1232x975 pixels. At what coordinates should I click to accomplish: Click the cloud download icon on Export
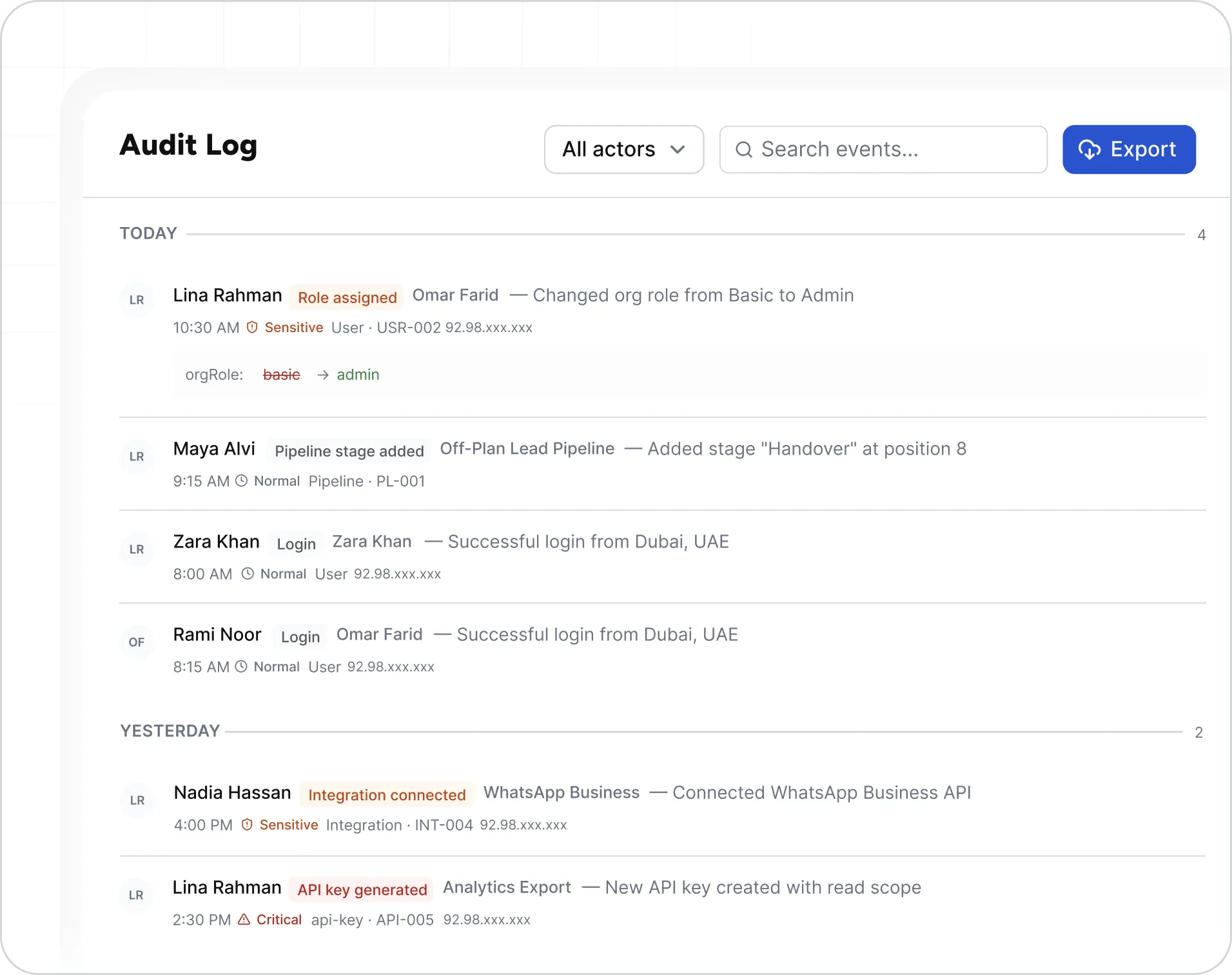click(1090, 150)
